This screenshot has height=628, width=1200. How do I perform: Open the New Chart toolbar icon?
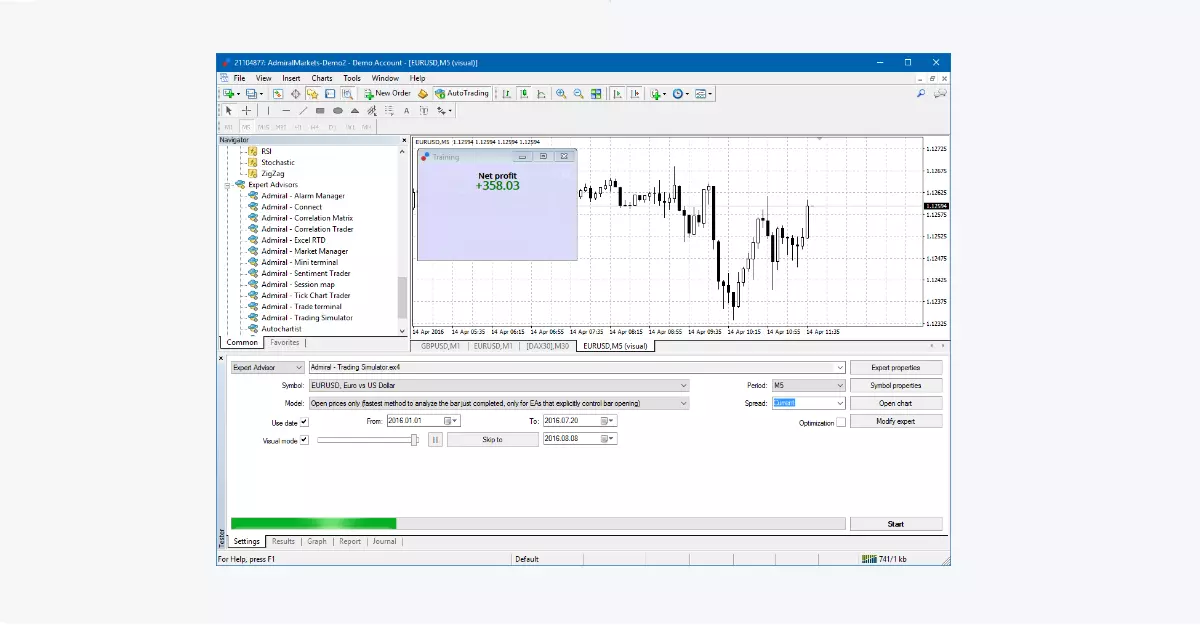click(228, 93)
